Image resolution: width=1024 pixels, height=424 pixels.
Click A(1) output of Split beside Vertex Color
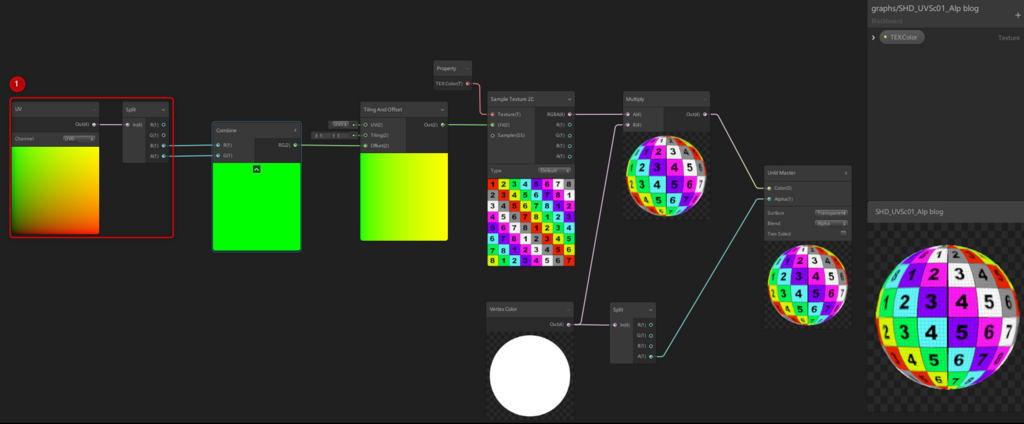coord(651,357)
